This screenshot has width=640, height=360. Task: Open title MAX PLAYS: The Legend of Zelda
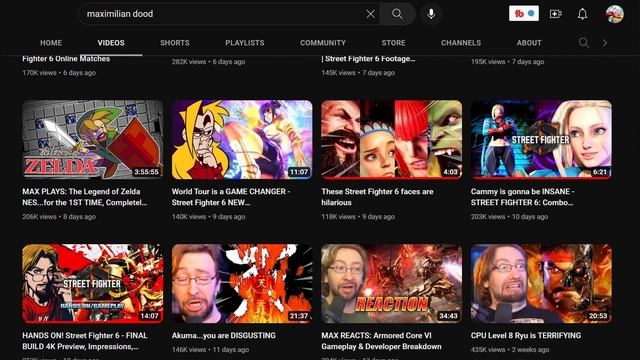(84, 197)
